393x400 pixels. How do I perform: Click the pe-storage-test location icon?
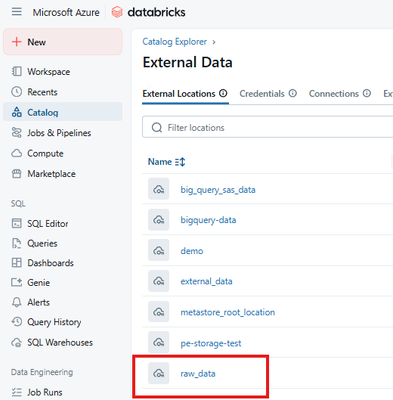159,343
